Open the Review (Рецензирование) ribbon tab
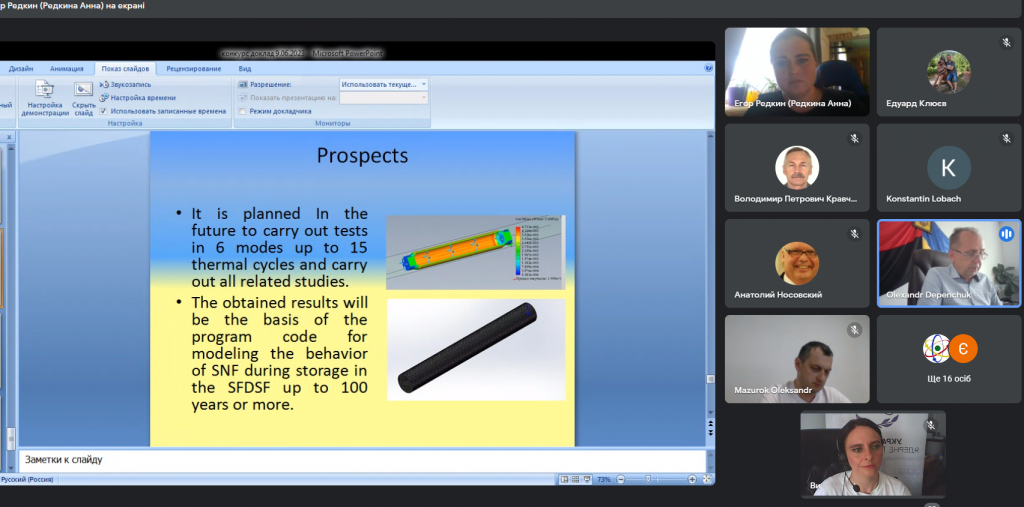Viewport: 1024px width, 507px height. 194,69
